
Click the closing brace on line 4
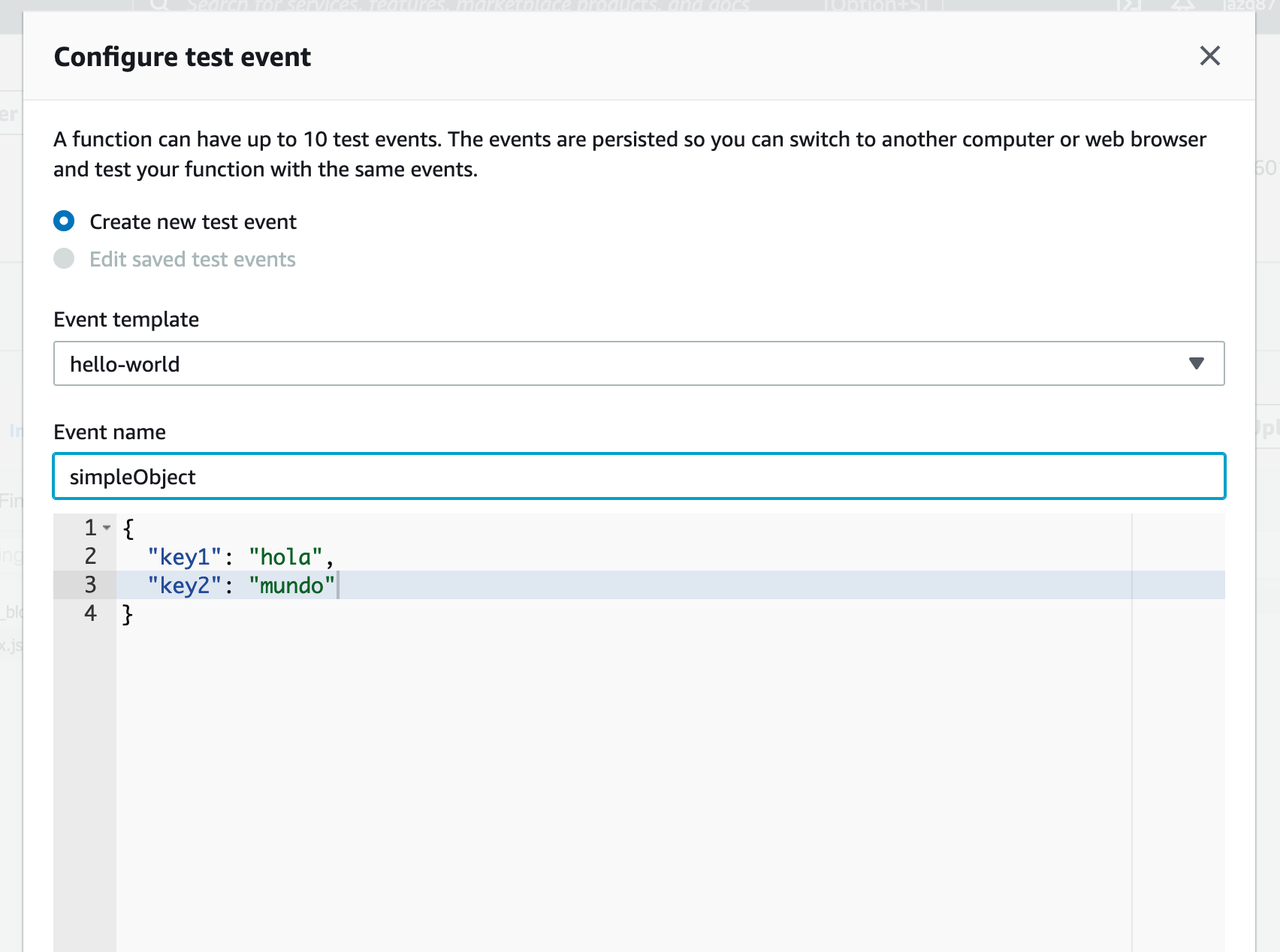tap(128, 613)
